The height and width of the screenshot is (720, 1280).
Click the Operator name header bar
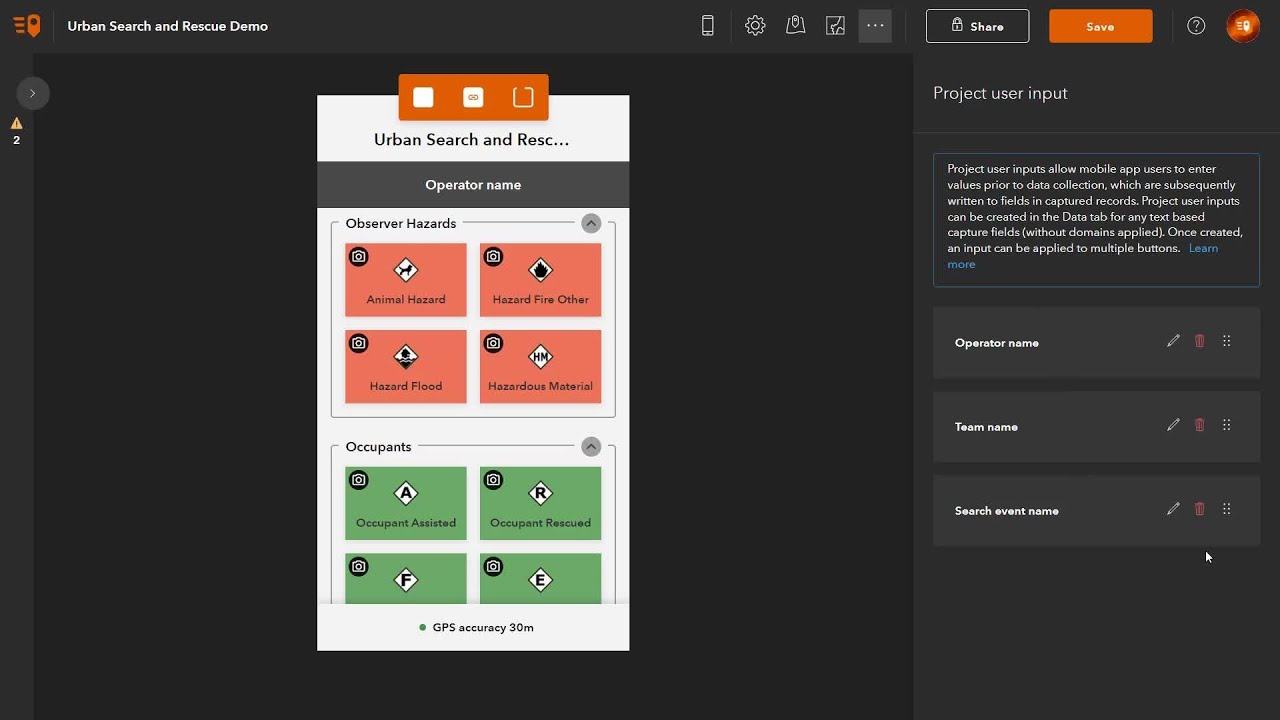click(473, 185)
